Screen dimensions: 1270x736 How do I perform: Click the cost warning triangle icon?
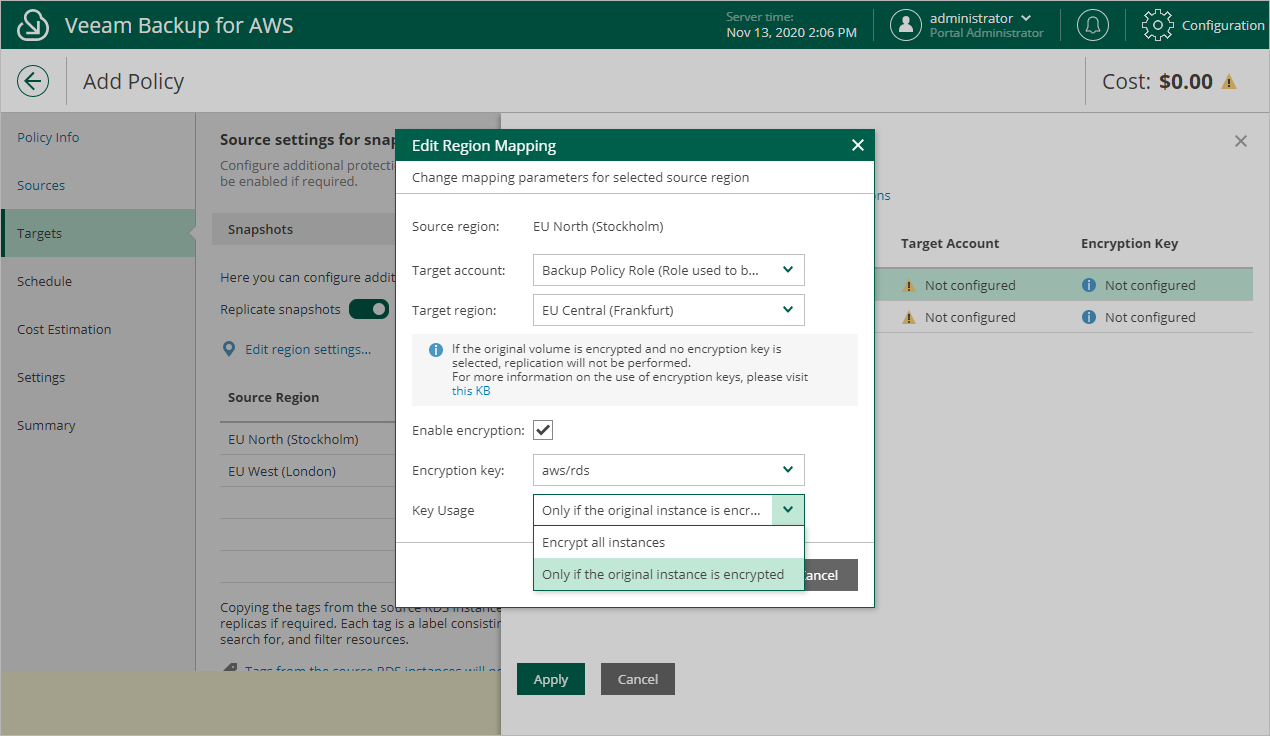pyautogui.click(x=1229, y=82)
